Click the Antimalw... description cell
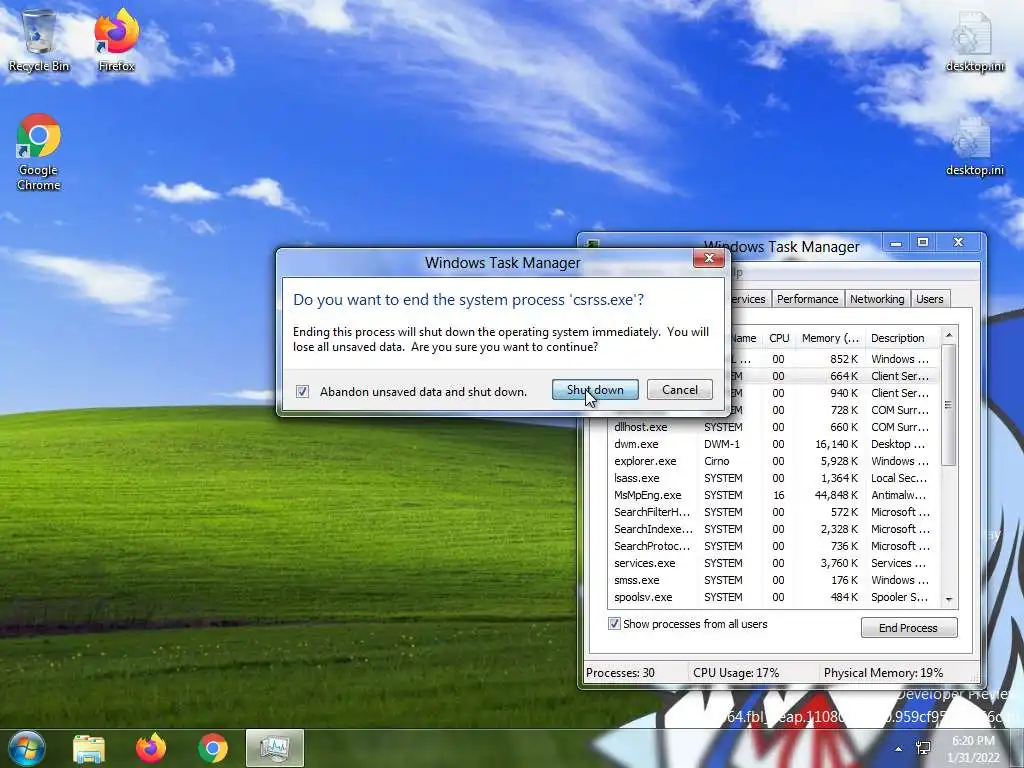The height and width of the screenshot is (768, 1024). (x=899, y=495)
